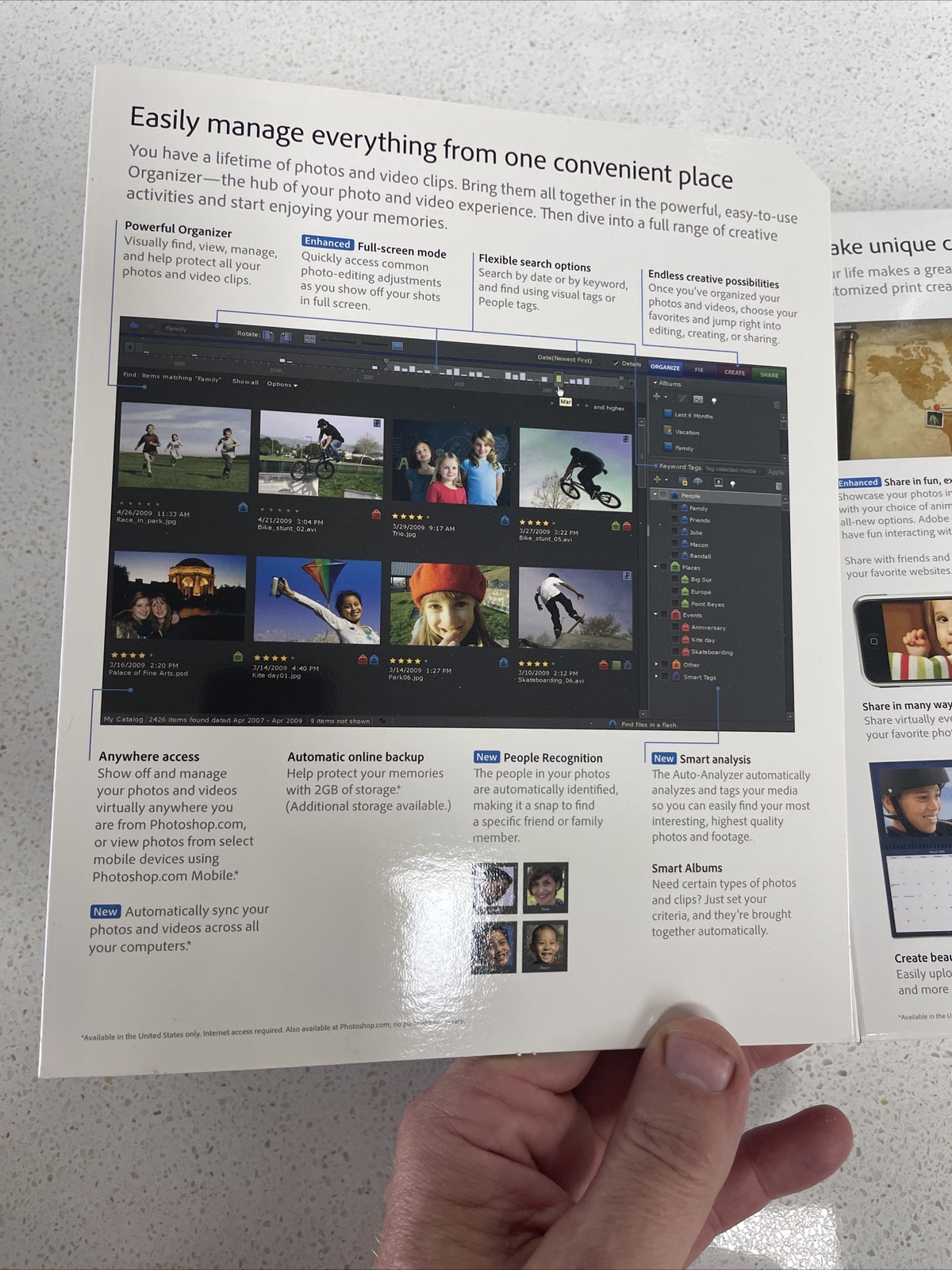The image size is (952, 1270).
Task: Check the Mason keyword tag box
Action: pyautogui.click(x=674, y=543)
